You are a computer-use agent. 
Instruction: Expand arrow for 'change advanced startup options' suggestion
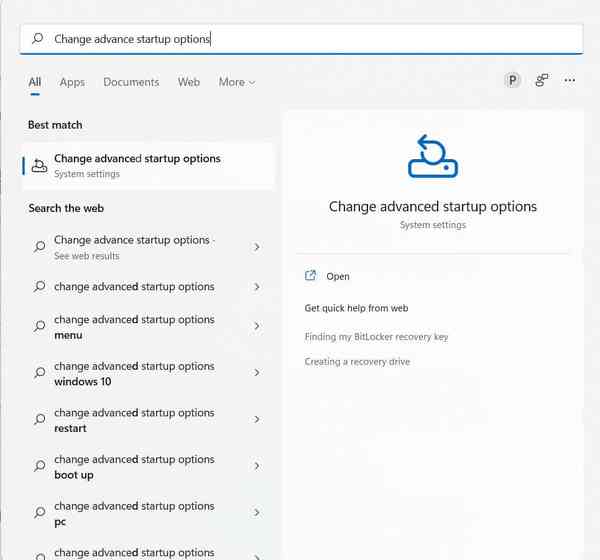click(x=257, y=287)
